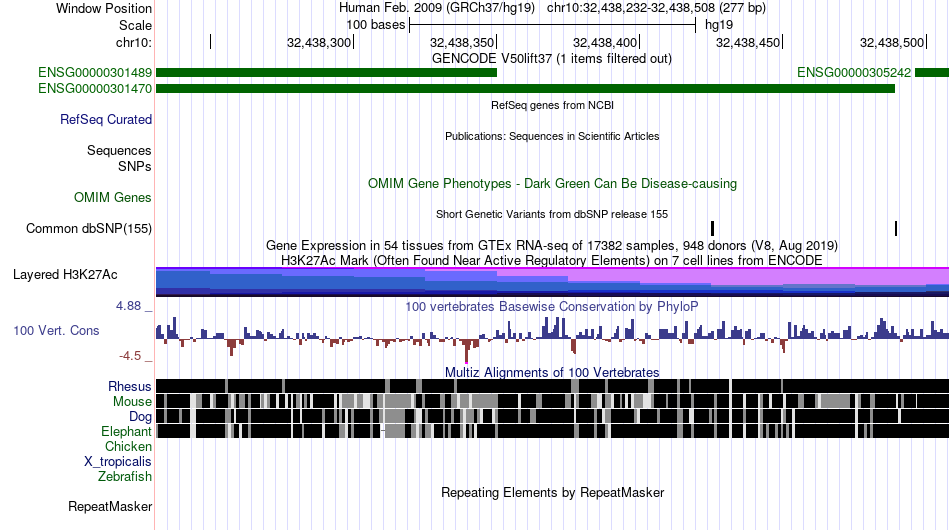Click the long ENSG00000301470 green transcript bar
950x530 pixels.
coord(525,88)
